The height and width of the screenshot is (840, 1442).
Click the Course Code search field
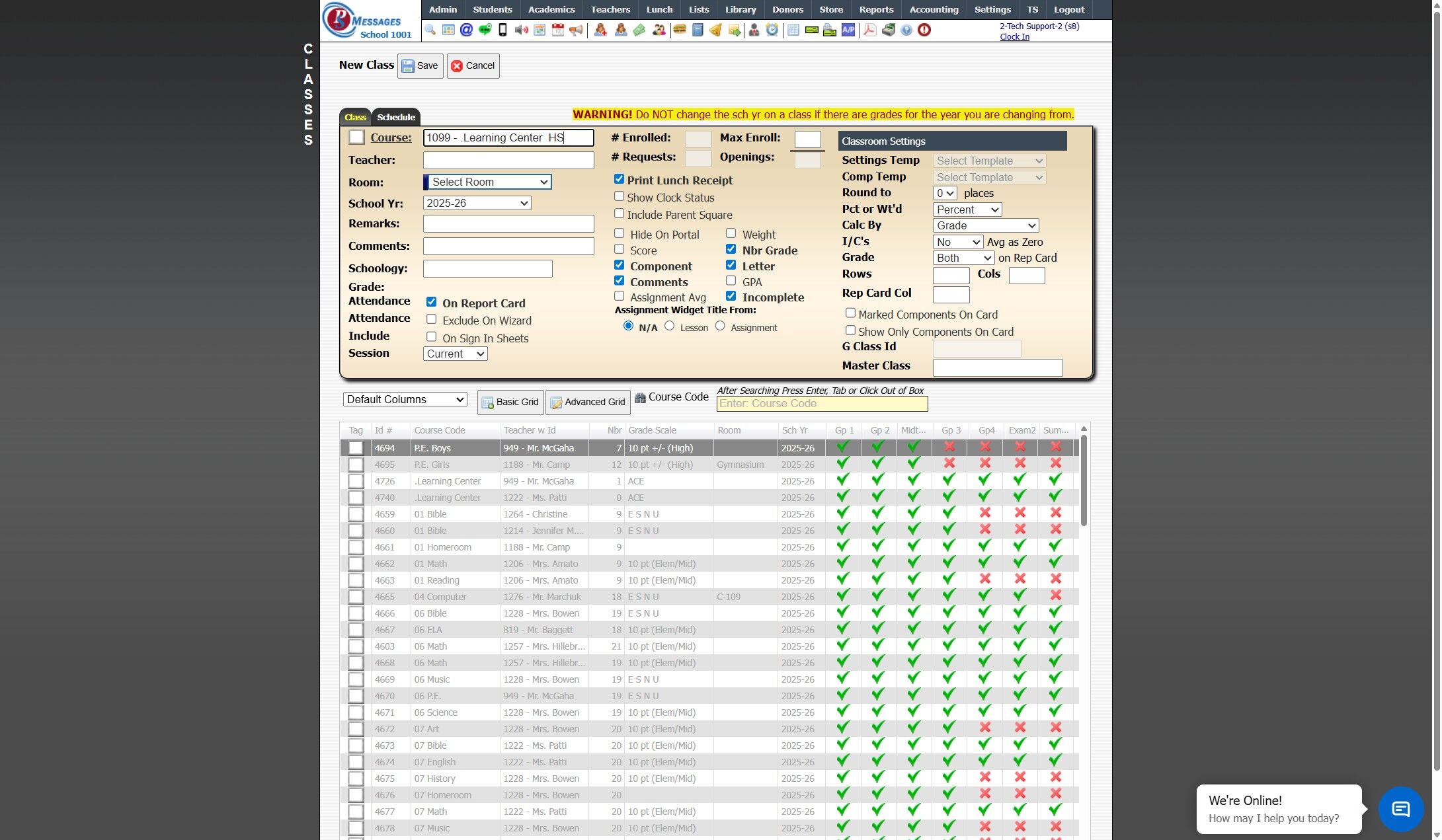(x=822, y=404)
